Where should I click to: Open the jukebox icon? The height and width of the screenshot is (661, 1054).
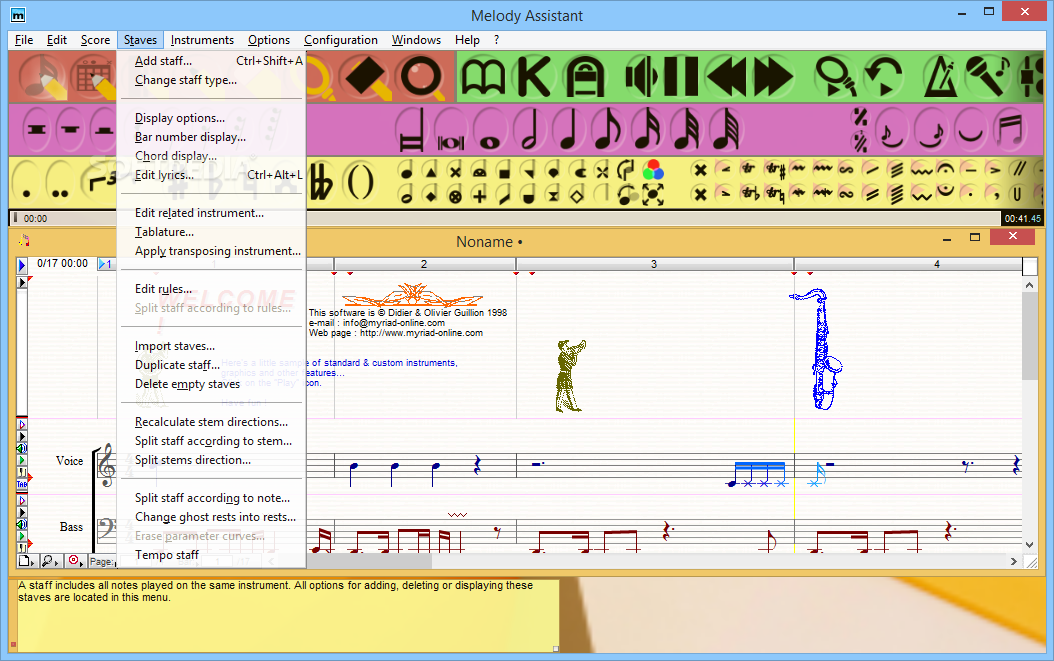(583, 77)
